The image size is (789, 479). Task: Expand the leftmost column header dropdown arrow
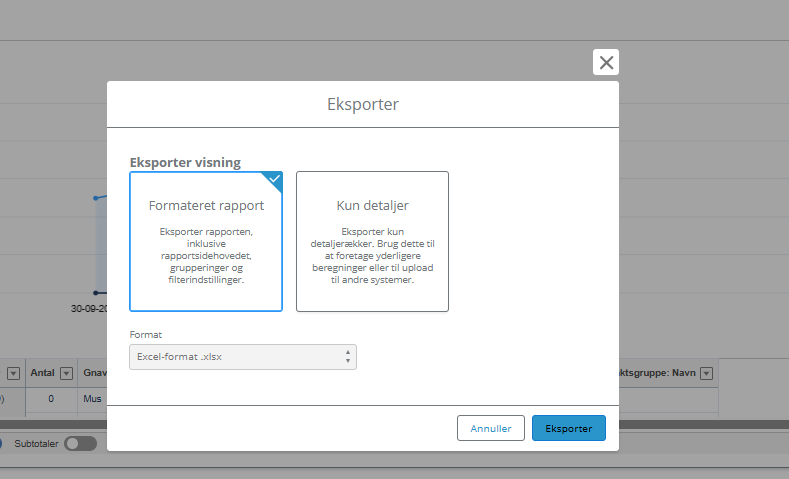click(x=14, y=374)
